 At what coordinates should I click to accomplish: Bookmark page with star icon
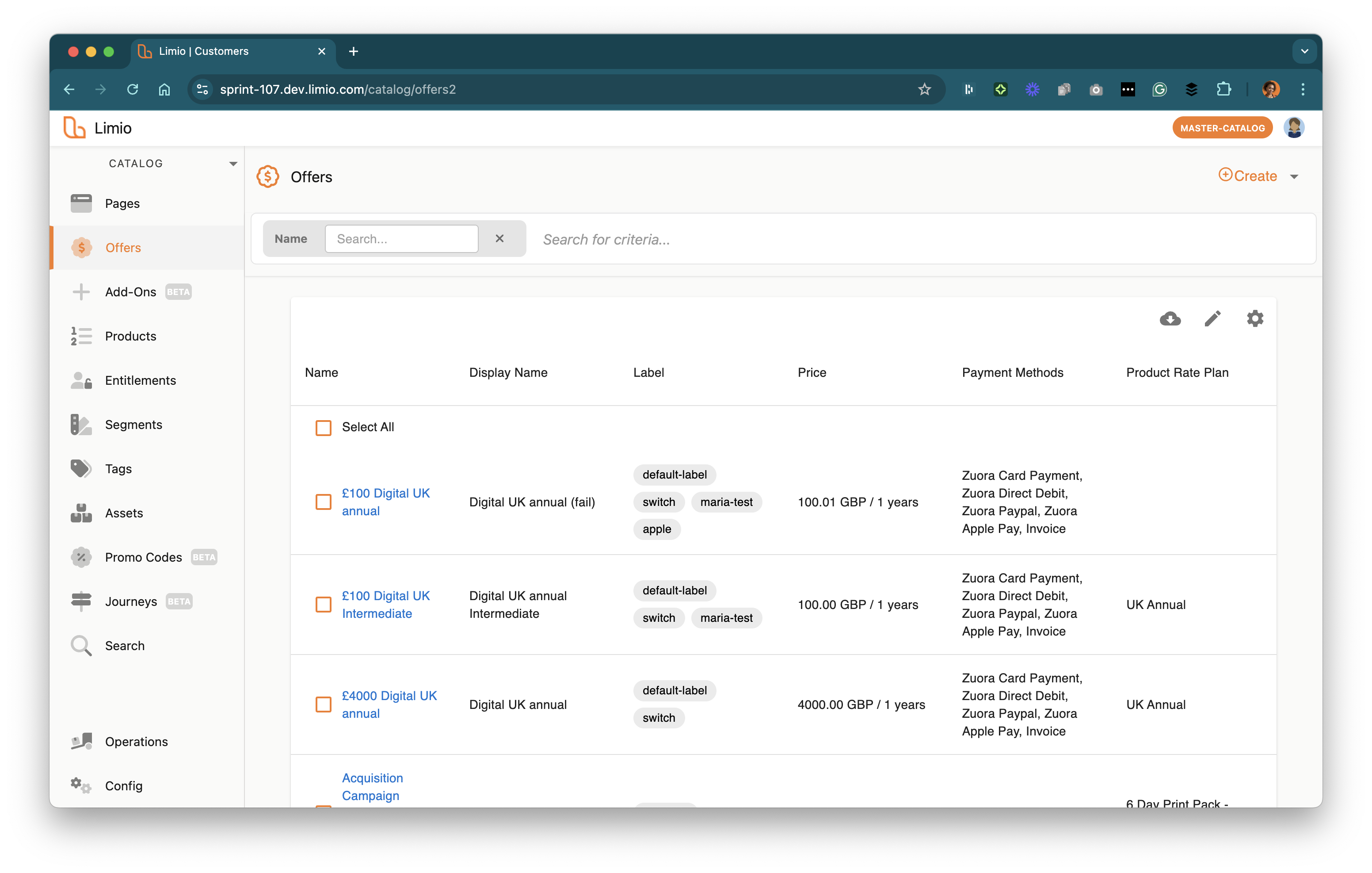924,89
